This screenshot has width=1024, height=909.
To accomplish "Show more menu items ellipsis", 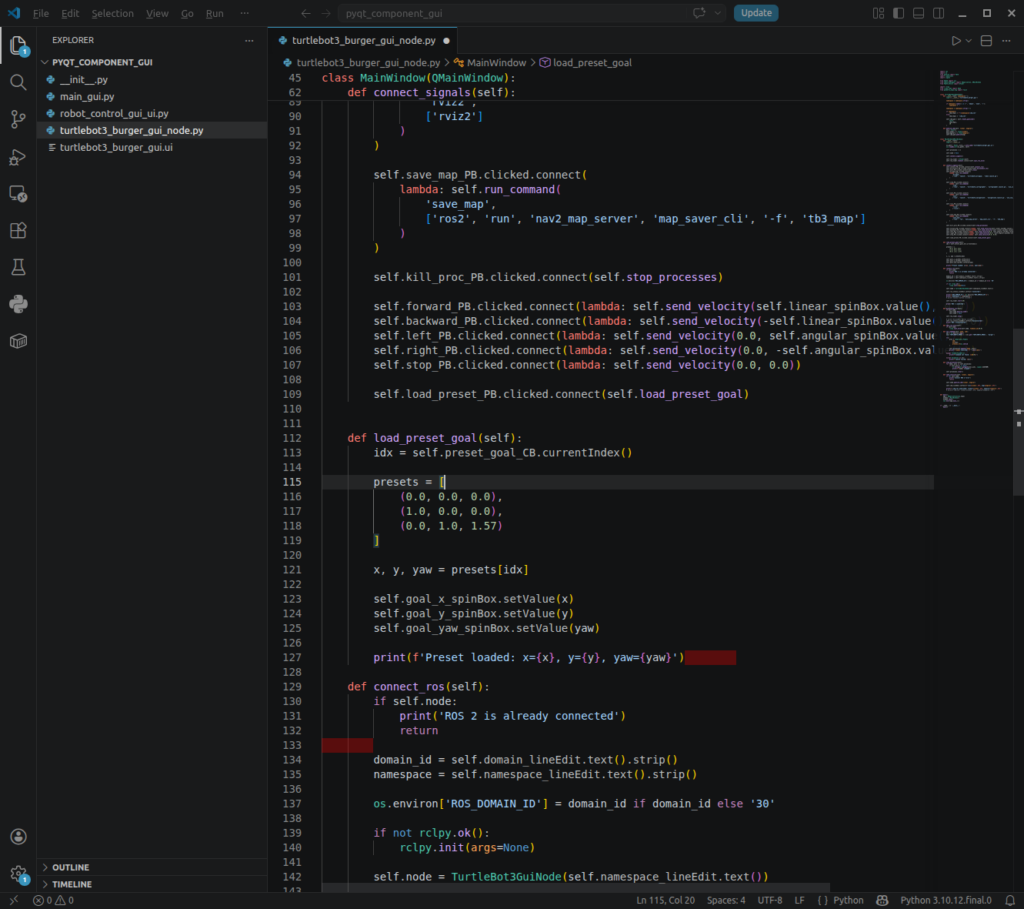I will pyautogui.click(x=244, y=13).
